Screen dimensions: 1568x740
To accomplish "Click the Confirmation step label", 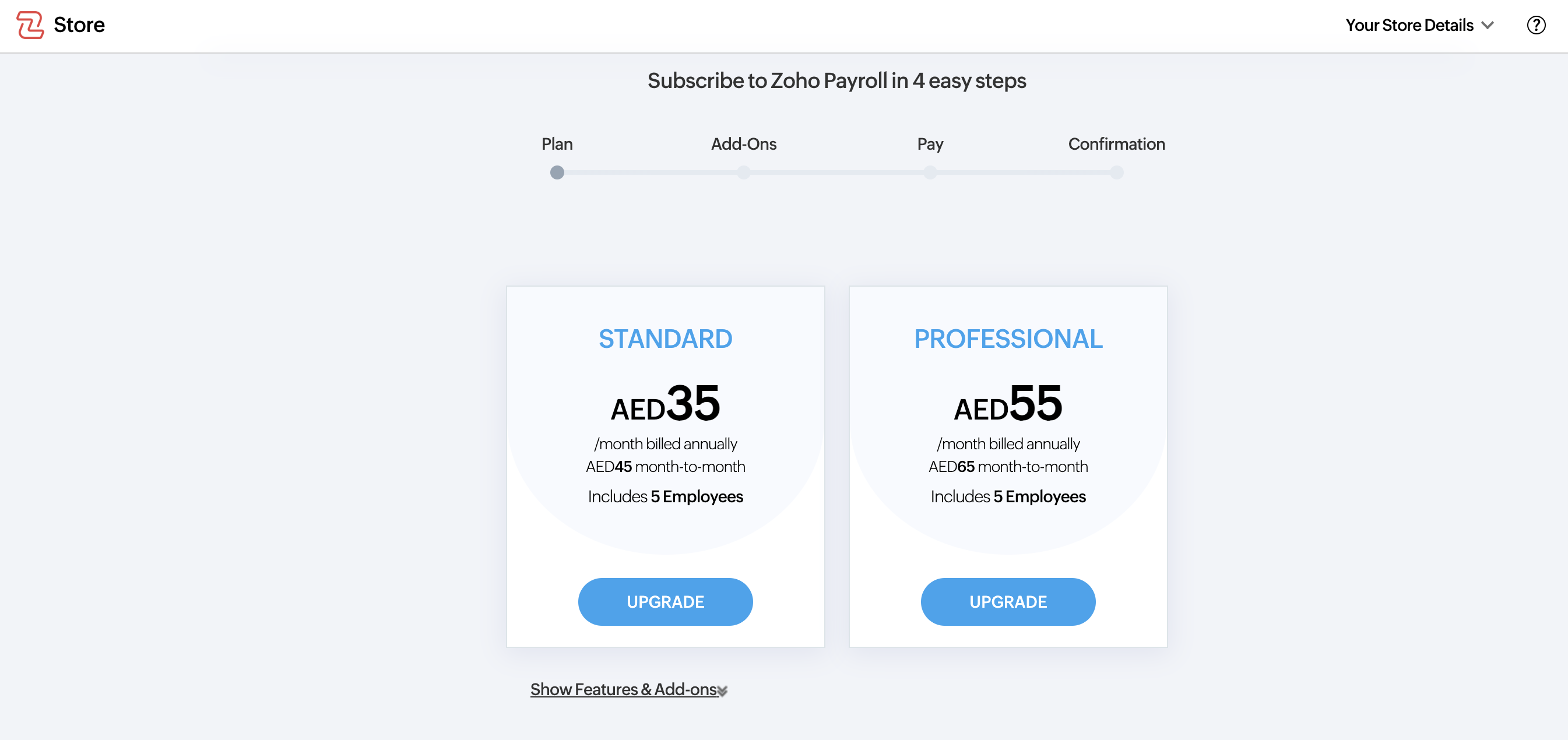I will pos(1116,143).
